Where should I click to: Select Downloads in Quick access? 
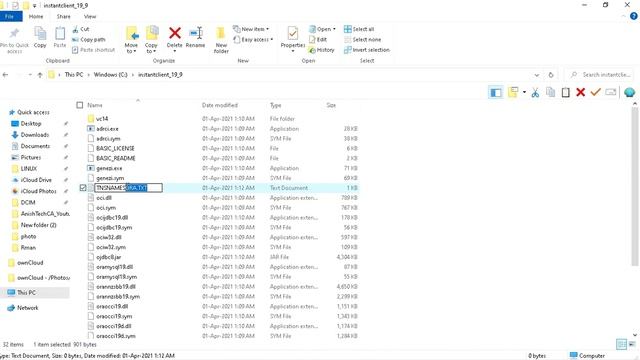click(35, 135)
